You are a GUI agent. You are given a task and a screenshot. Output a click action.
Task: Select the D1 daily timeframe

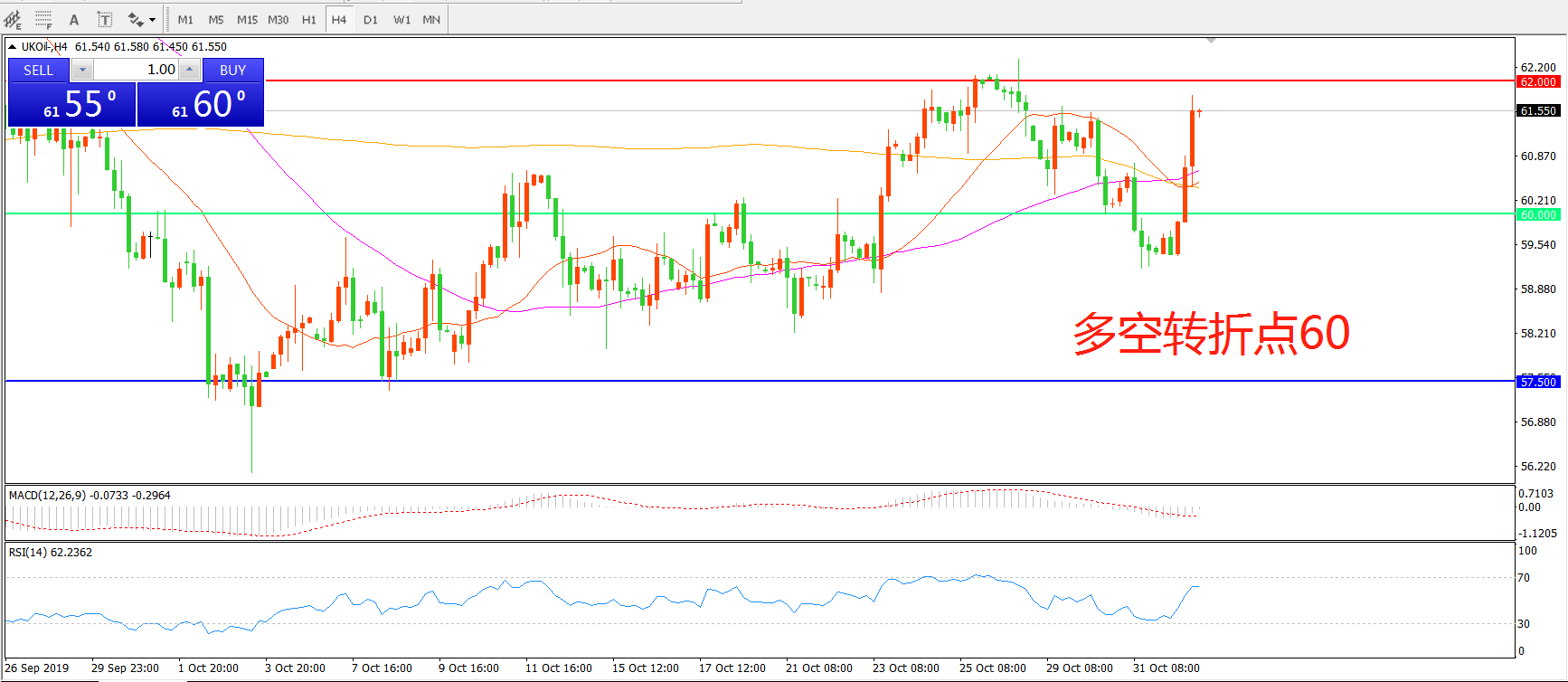[x=370, y=19]
